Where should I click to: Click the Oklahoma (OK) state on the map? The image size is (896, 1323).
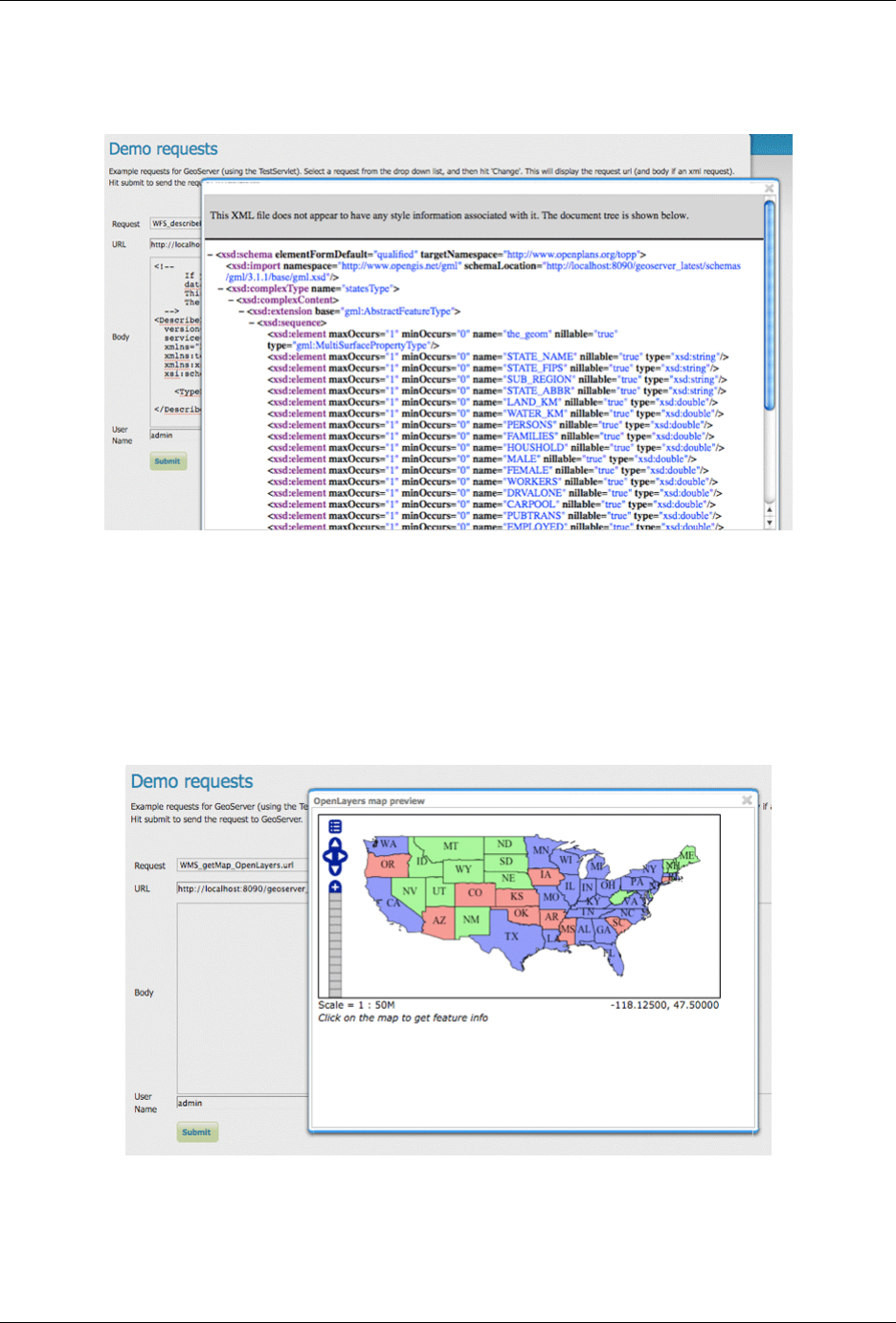pos(521,913)
